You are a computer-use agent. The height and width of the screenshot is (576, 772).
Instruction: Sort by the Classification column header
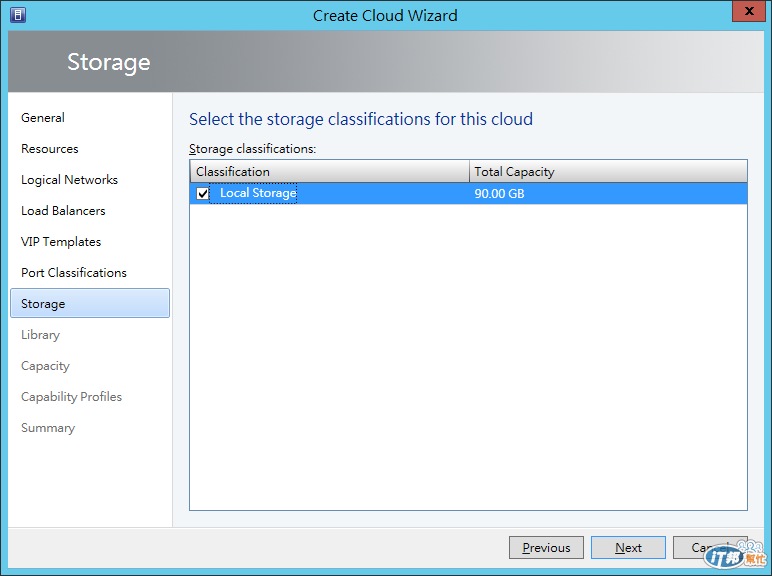click(329, 172)
